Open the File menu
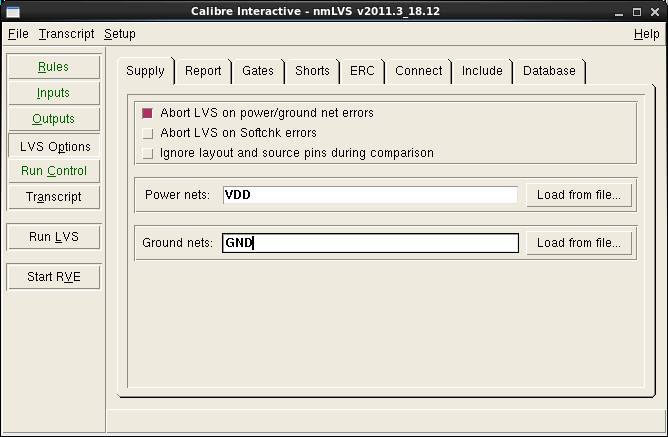Viewport: 668px width, 437px height. coord(18,34)
